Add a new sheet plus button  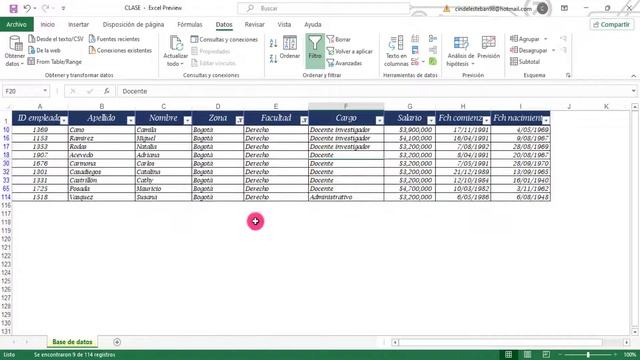(x=117, y=342)
